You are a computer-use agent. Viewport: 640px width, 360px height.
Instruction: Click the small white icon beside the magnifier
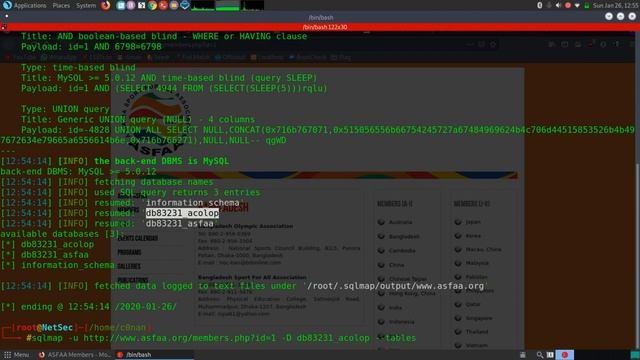click(550, 355)
